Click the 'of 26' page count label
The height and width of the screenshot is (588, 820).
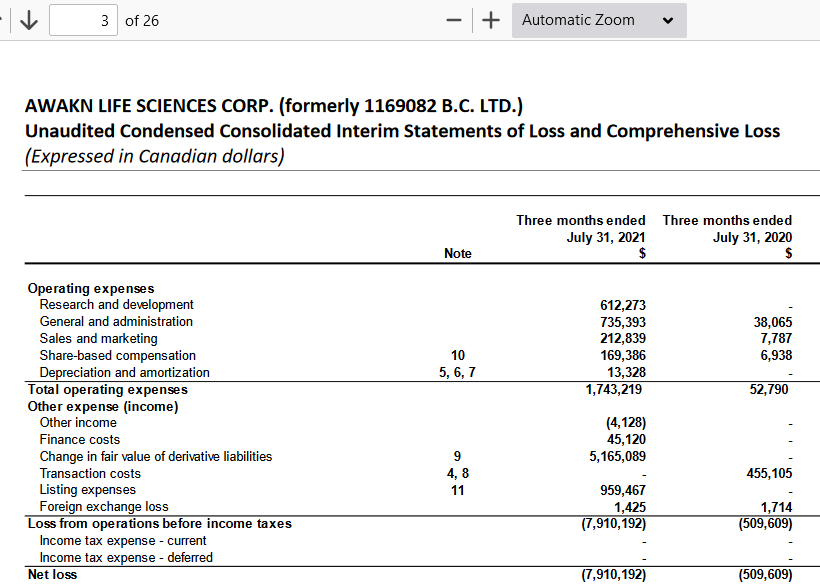142,21
